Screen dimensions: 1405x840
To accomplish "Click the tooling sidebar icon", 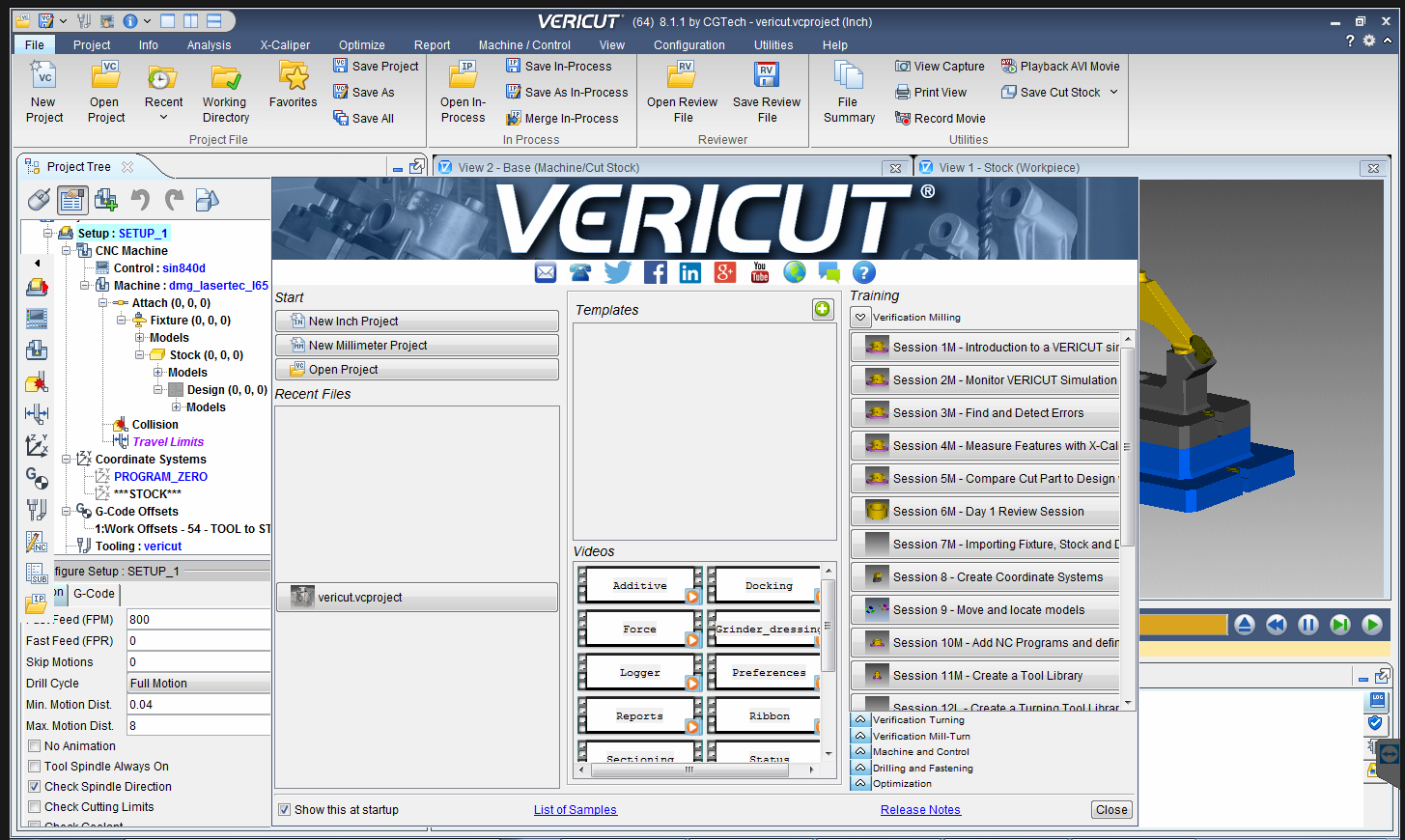I will click(37, 509).
